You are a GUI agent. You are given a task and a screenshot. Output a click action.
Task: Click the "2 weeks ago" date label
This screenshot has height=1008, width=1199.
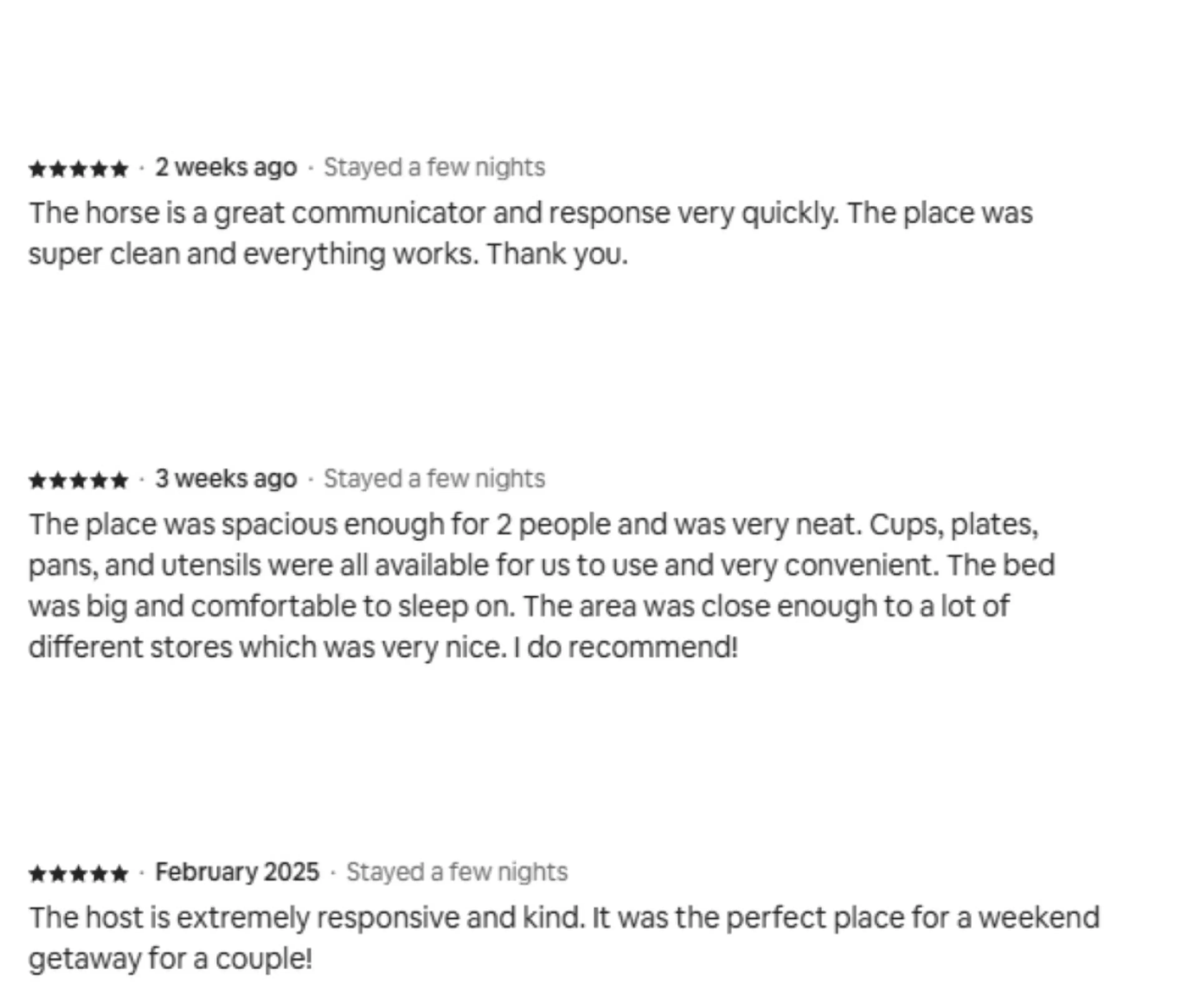(226, 167)
